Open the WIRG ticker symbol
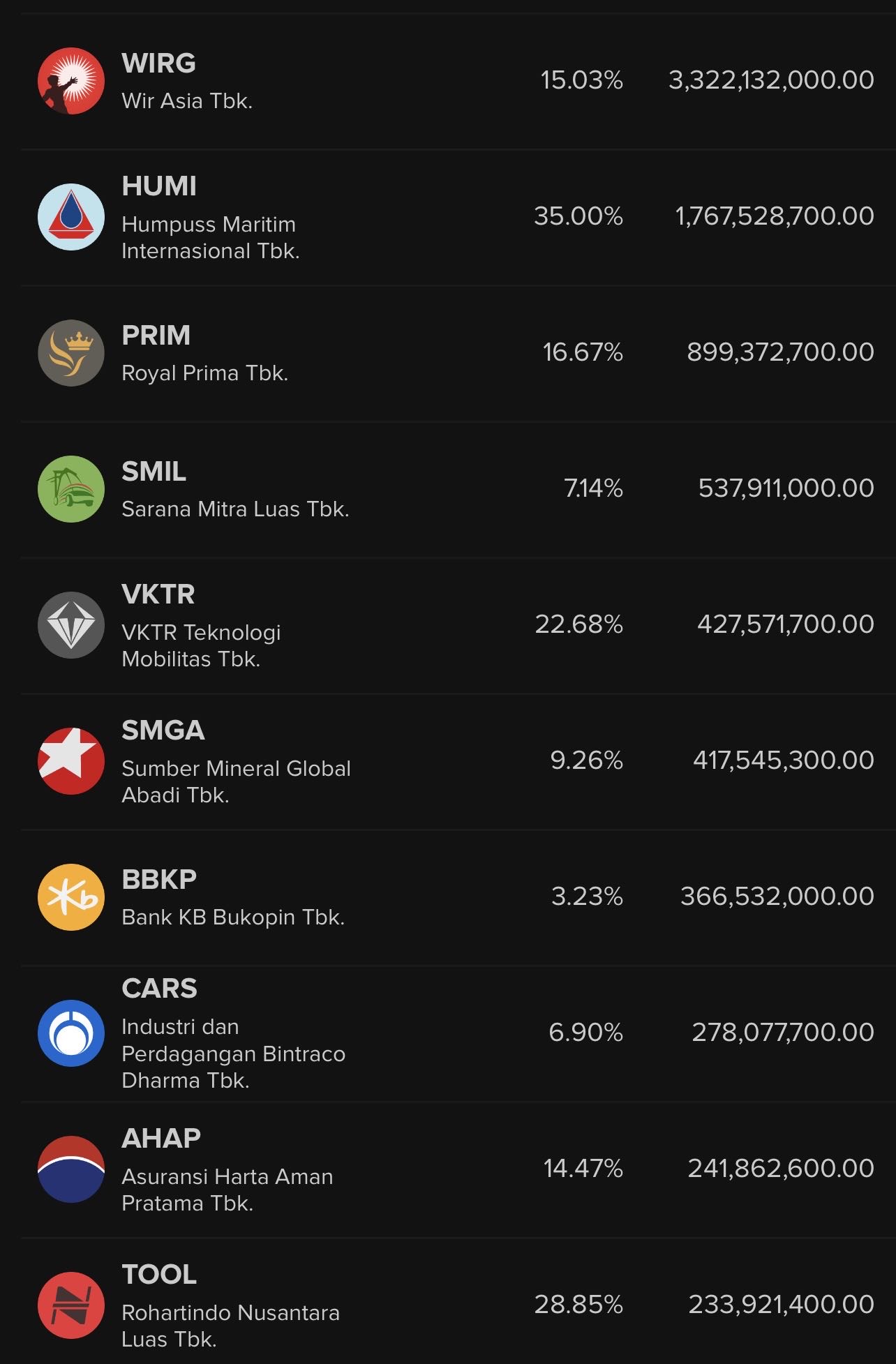 [159, 63]
